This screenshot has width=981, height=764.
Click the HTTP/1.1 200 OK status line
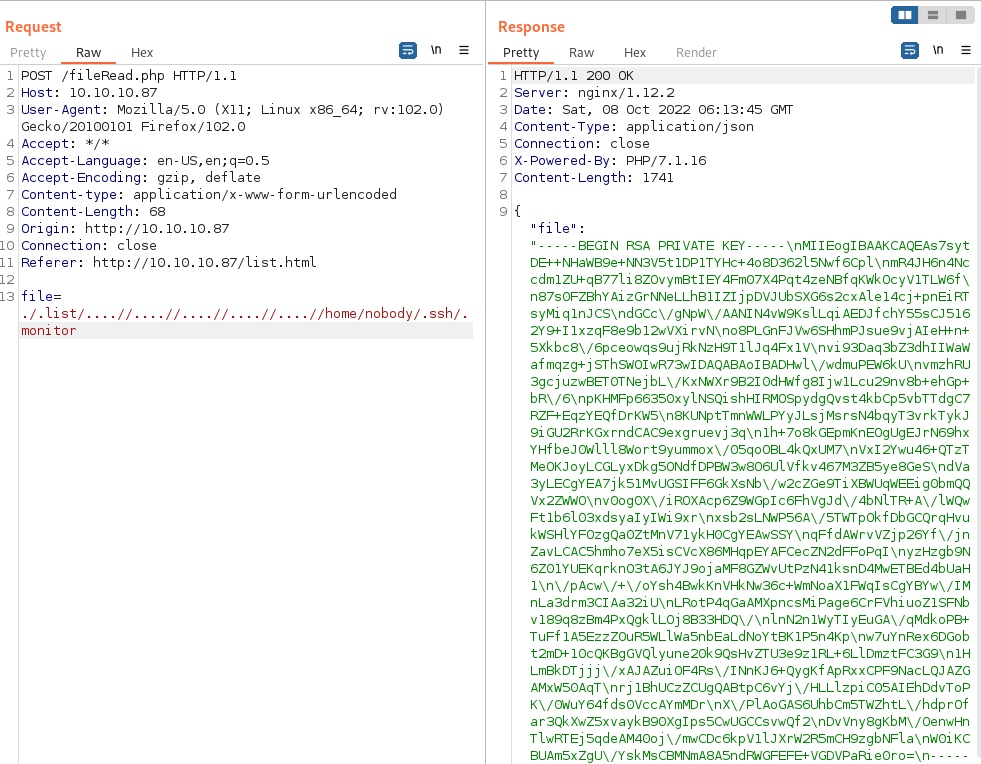click(574, 76)
